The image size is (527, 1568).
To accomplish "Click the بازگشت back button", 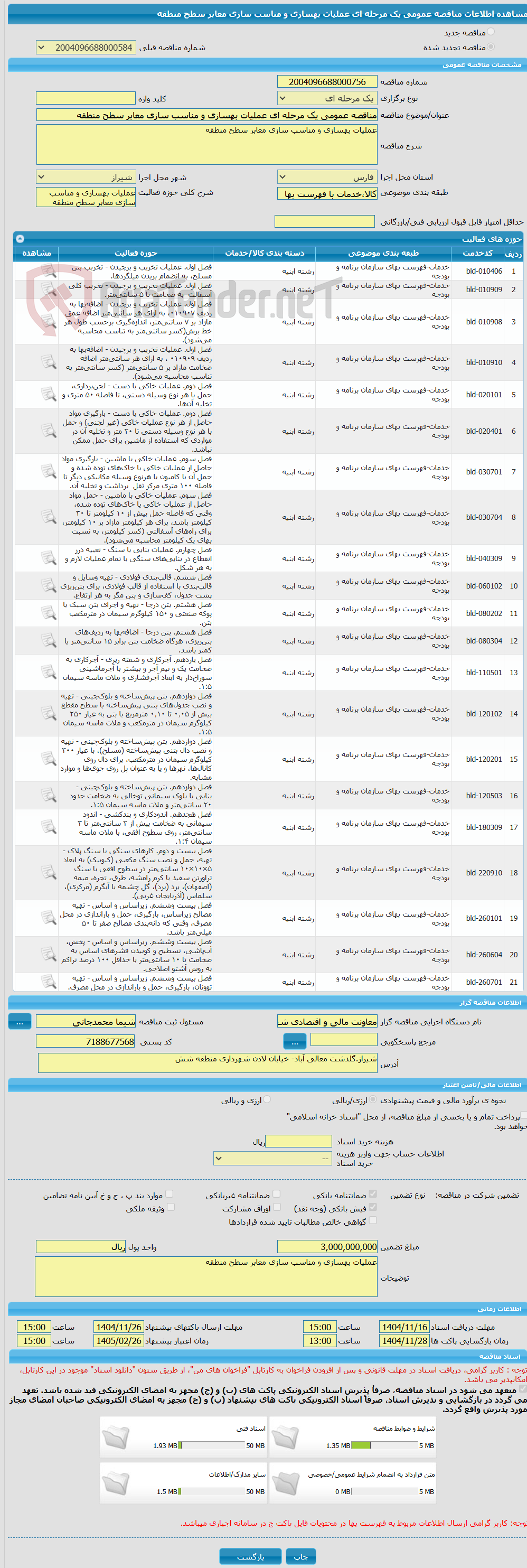I will (250, 1556).
